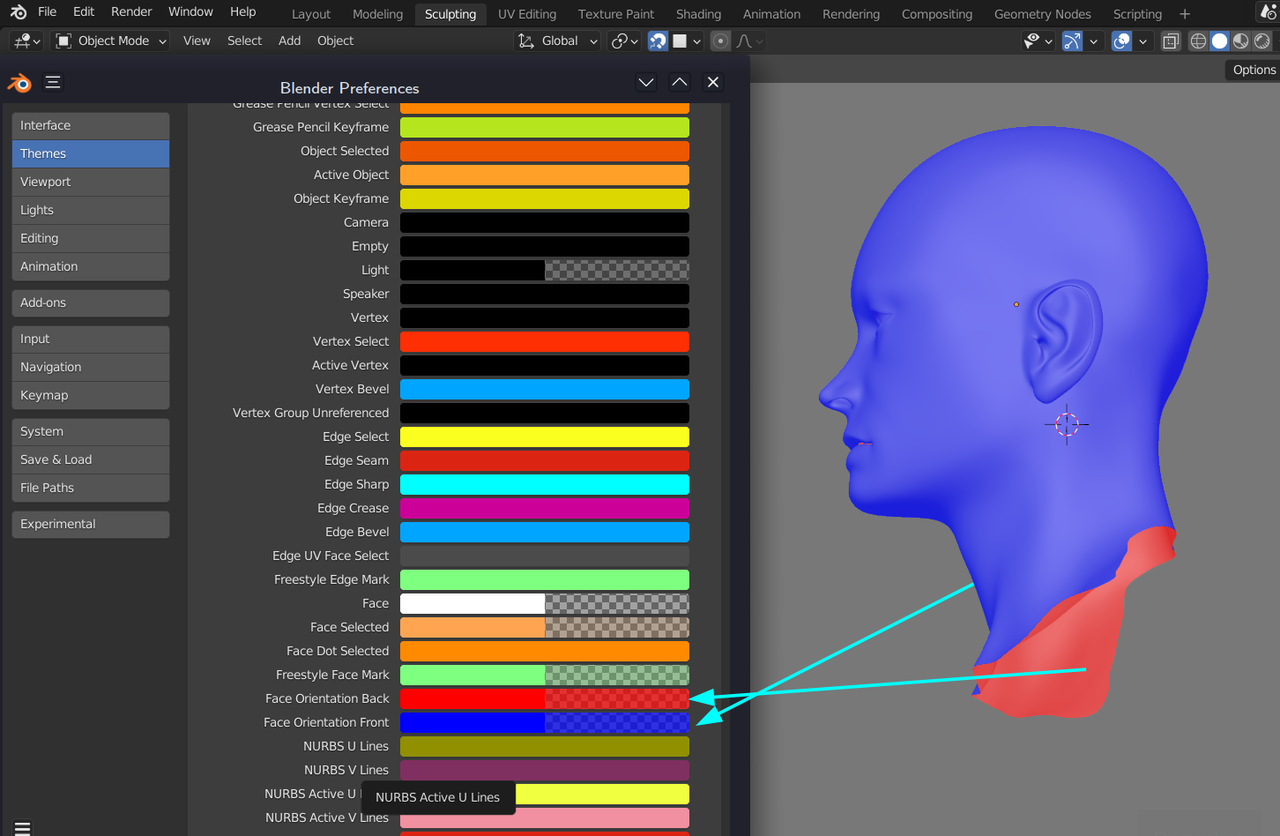The height and width of the screenshot is (836, 1280).
Task: Click the Options button in the viewport
Action: coord(1254,70)
